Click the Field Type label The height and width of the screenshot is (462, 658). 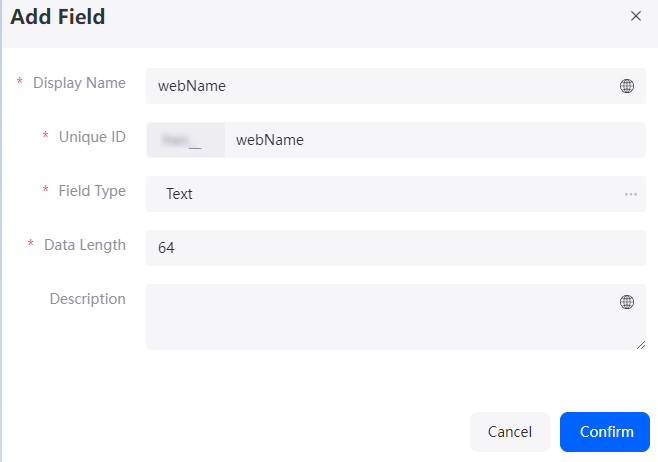coord(92,191)
